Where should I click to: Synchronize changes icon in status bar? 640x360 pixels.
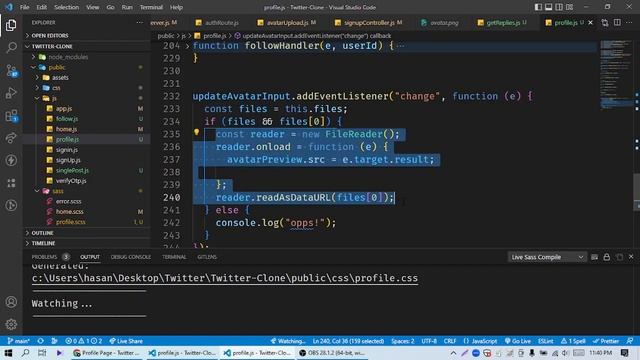click(x=40, y=341)
